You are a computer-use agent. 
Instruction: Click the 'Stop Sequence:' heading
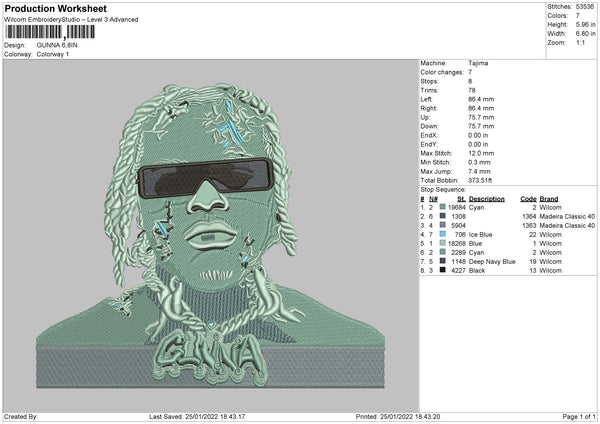click(443, 190)
